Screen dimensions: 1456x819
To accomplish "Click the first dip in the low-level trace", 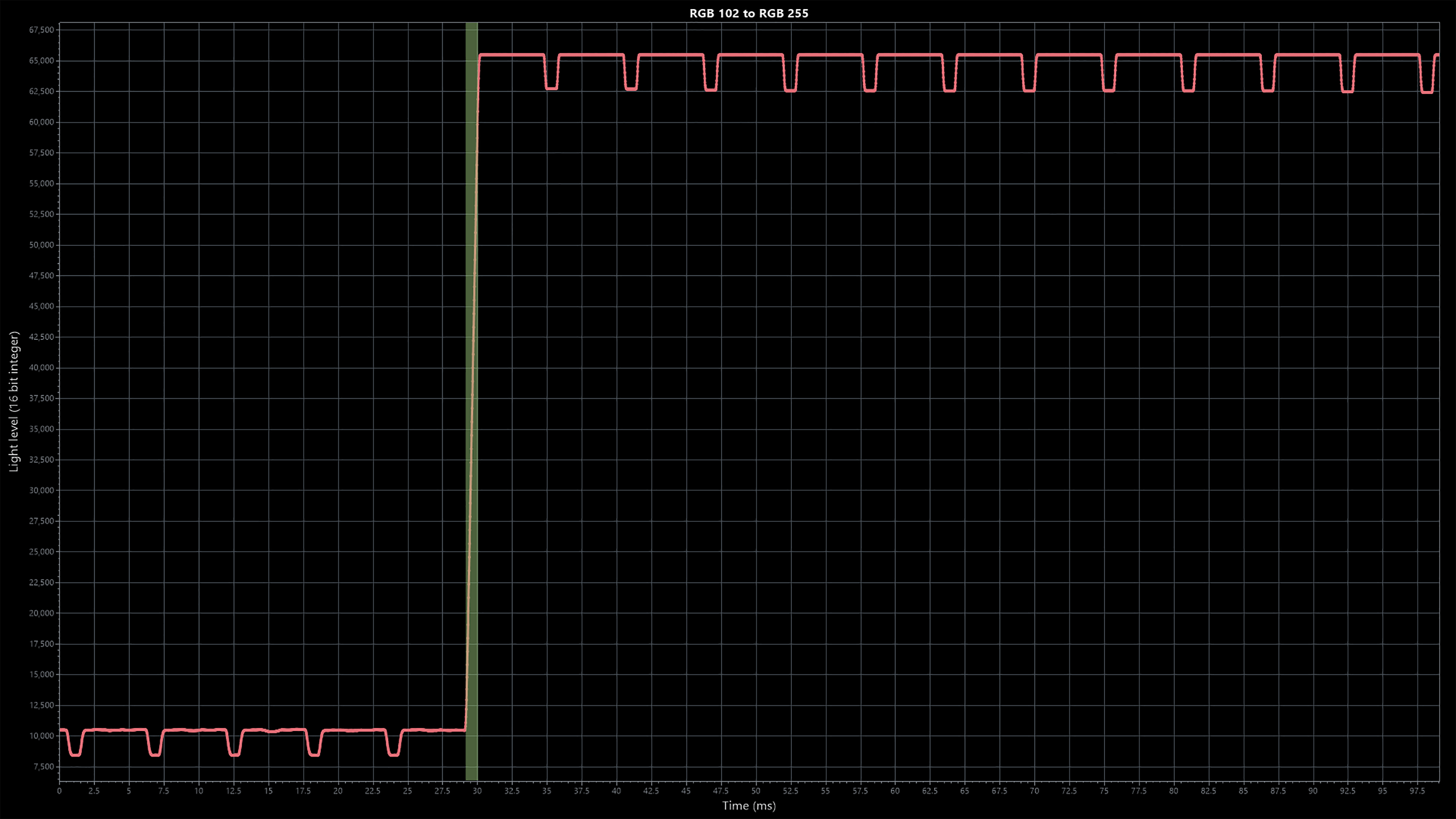I will tap(75, 754).
